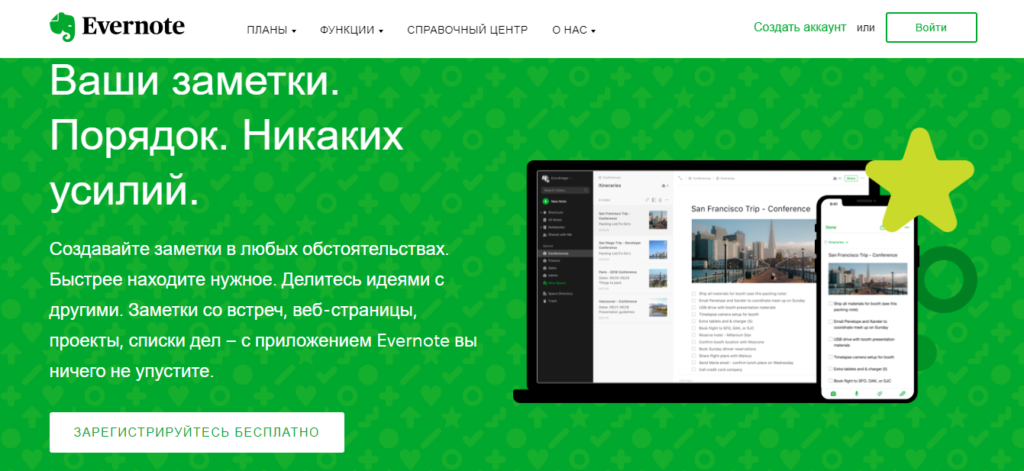The image size is (1024, 471).
Task: Click the Share button in laptop mockup
Action: tap(851, 178)
